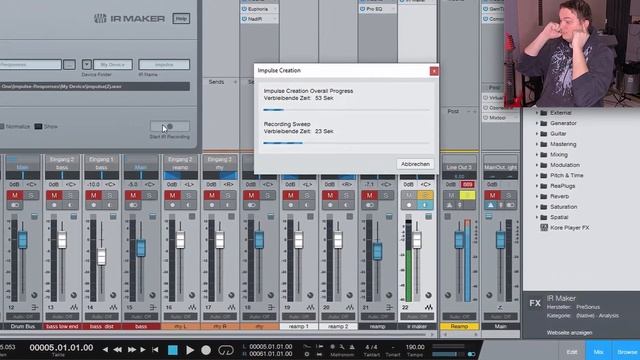Toggle the Normalize checkbox in IR Maker
Viewport: 640px width, 360px height.
pos(2,127)
